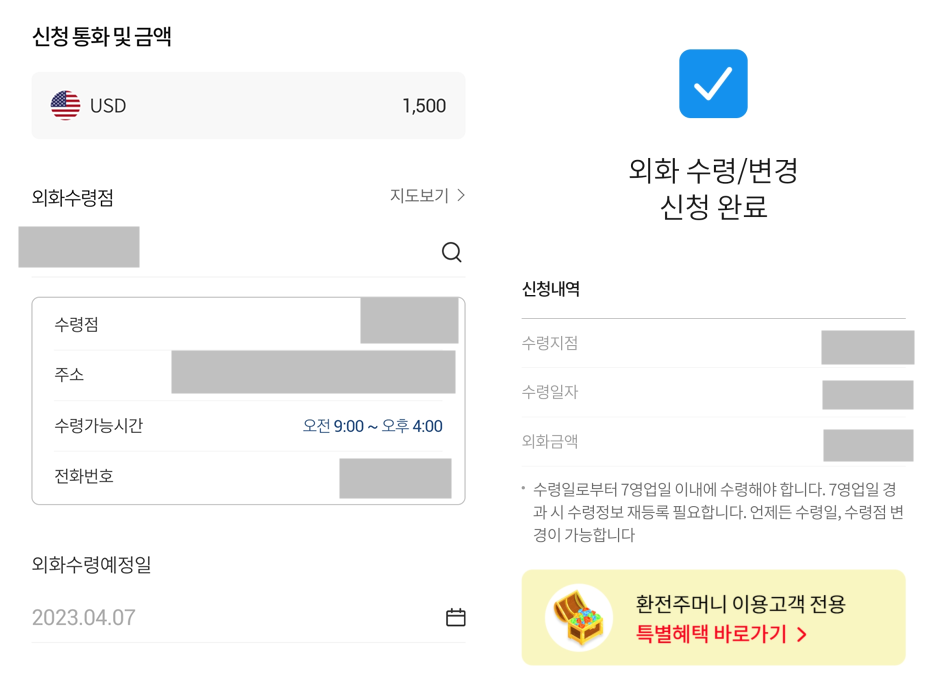Select the 전화번호 row

[248, 477]
